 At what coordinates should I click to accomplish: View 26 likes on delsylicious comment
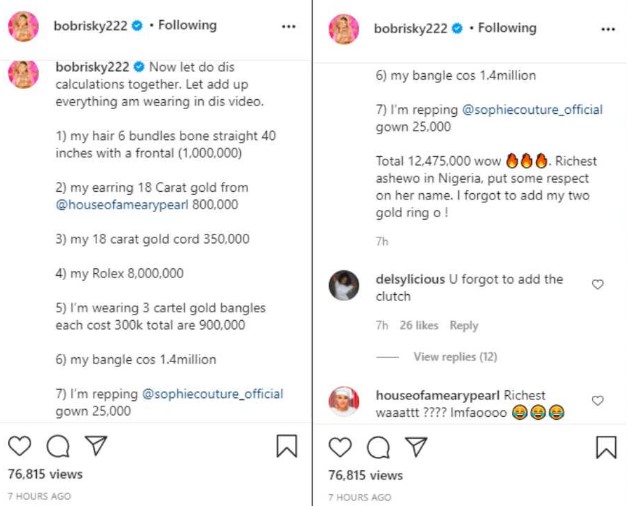[419, 326]
